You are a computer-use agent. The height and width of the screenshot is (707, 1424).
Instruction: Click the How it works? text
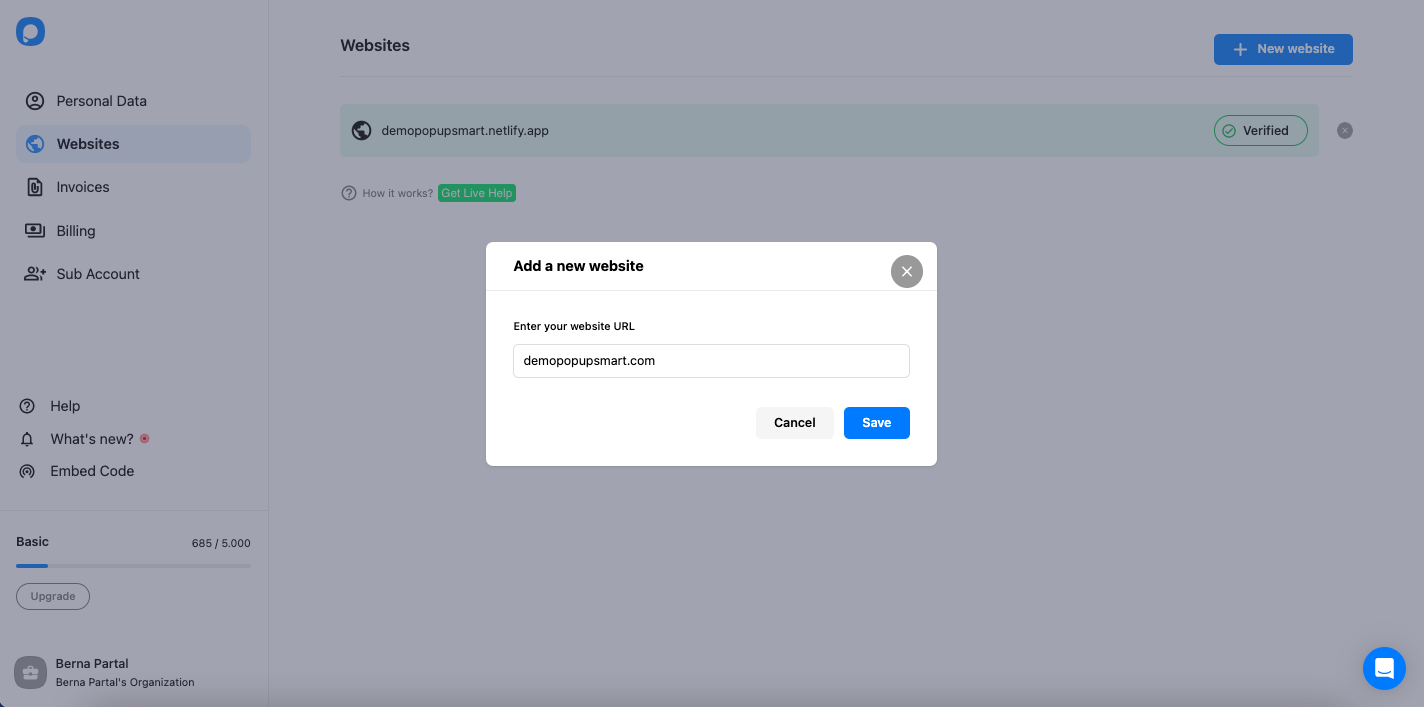[x=398, y=193]
